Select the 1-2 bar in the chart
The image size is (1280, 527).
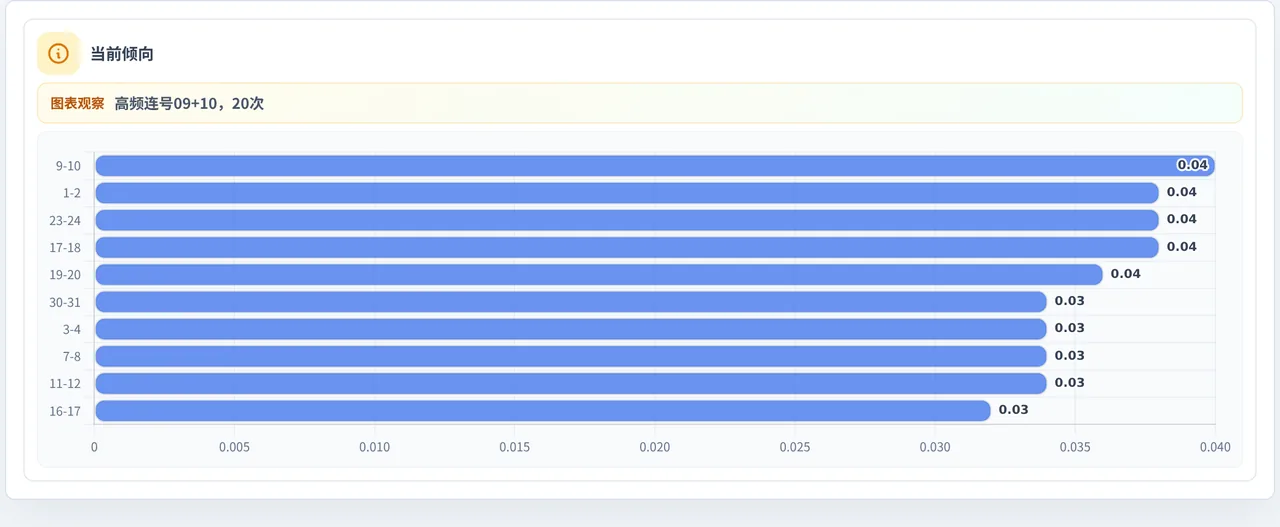pyautogui.click(x=627, y=193)
